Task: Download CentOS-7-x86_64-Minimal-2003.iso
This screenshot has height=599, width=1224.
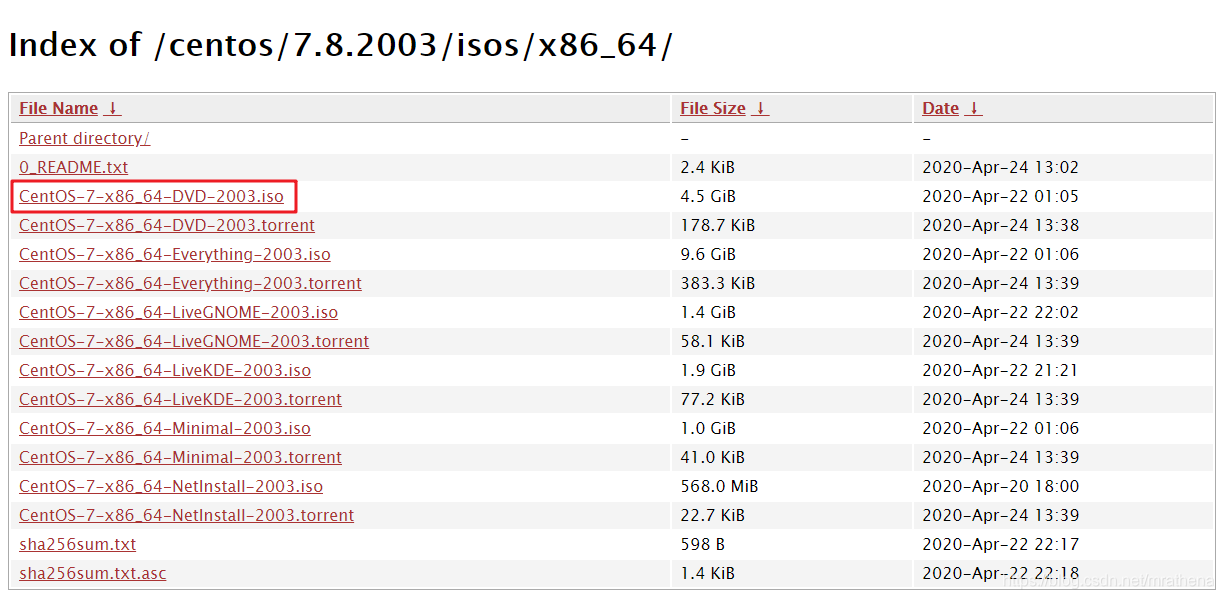Action: tap(165, 428)
